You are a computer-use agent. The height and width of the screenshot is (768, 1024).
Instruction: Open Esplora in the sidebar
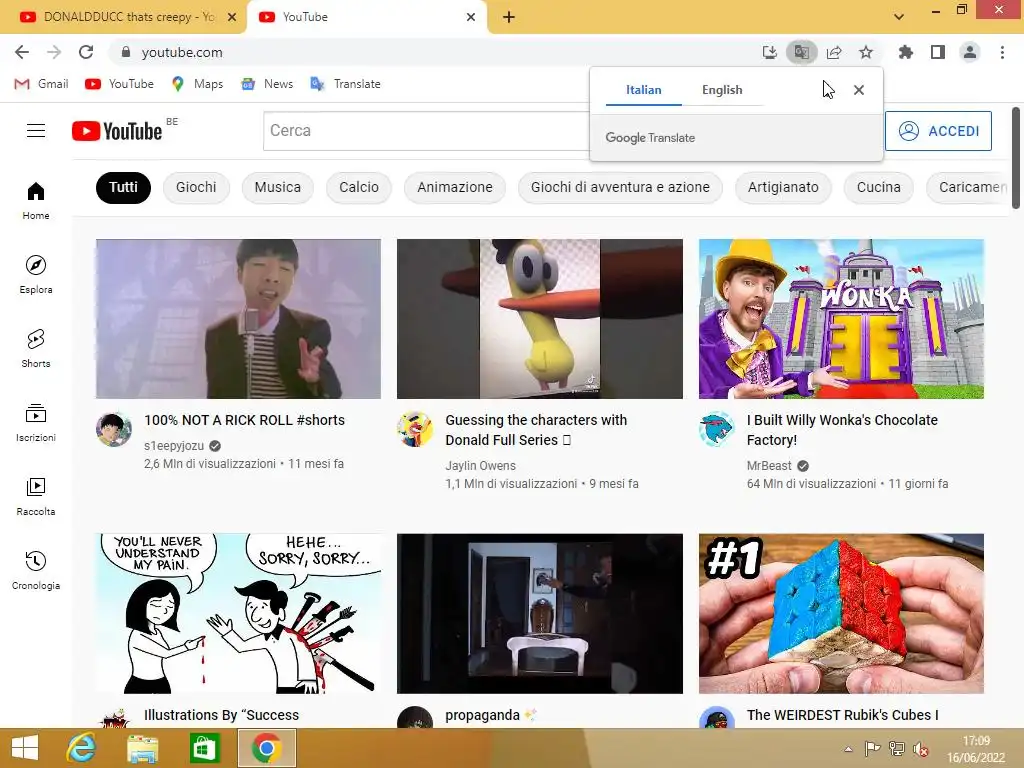(36, 274)
